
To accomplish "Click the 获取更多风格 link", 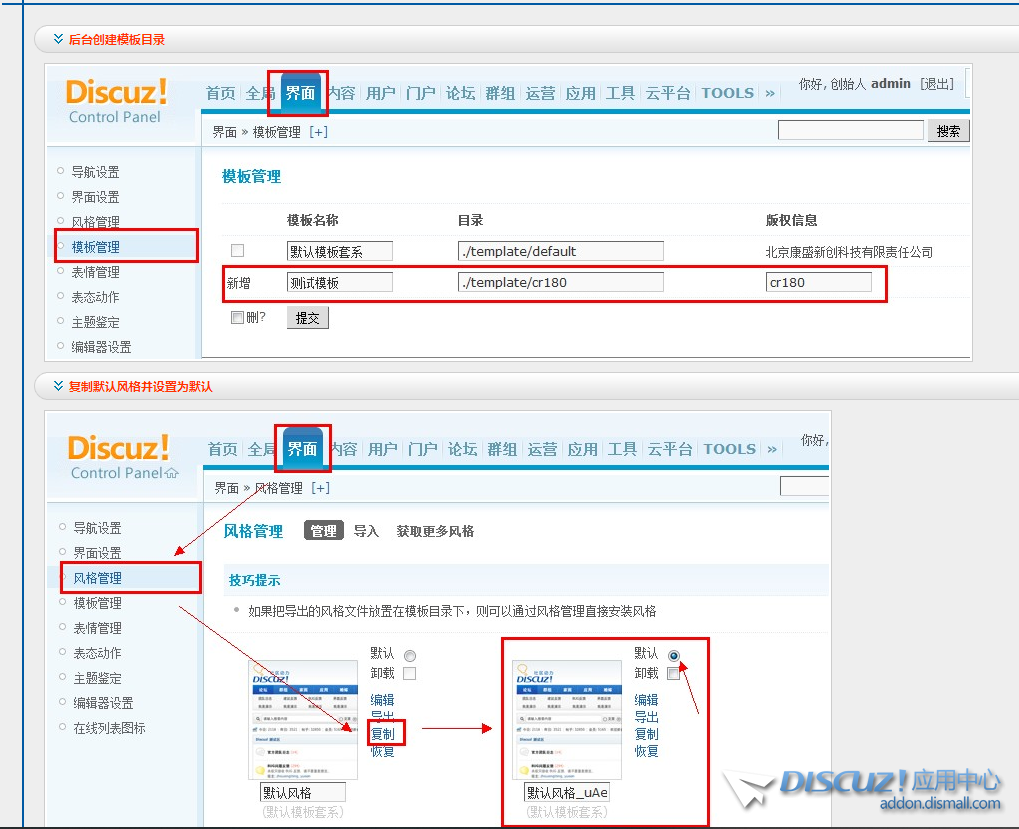I will pos(435,531).
